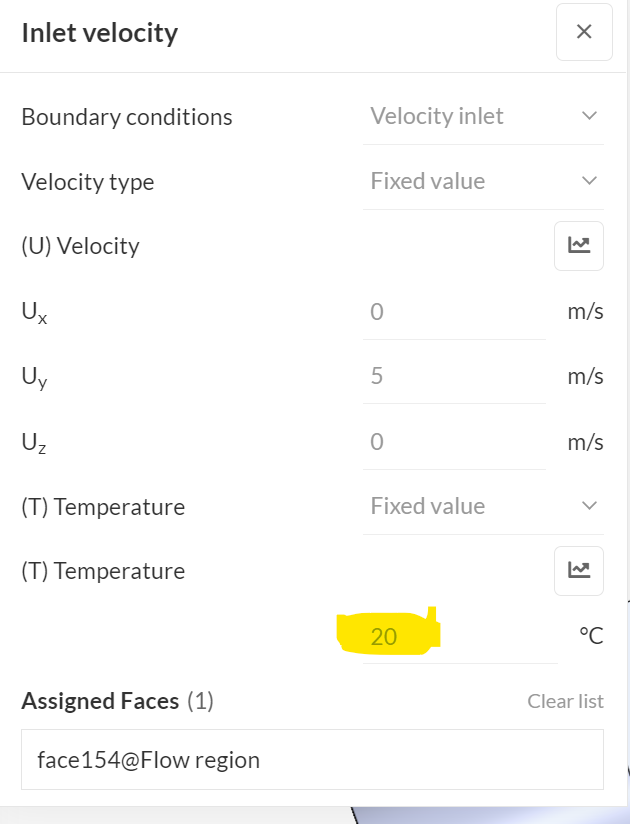Select the Uz velocity input field
Viewport: 630px width, 824px height.
tap(454, 442)
